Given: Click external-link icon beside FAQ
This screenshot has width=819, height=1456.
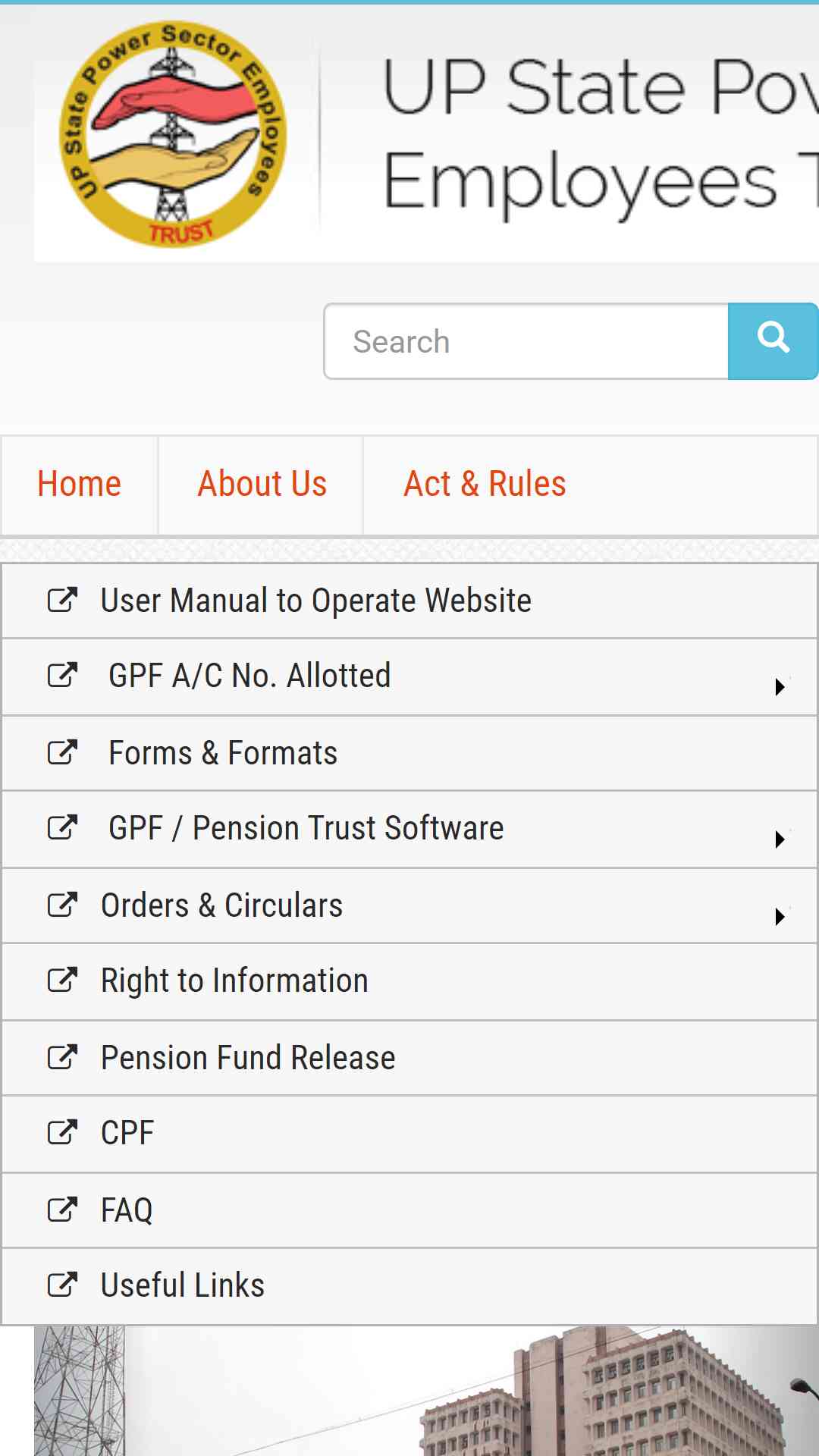Looking at the screenshot, I should click(x=62, y=1210).
